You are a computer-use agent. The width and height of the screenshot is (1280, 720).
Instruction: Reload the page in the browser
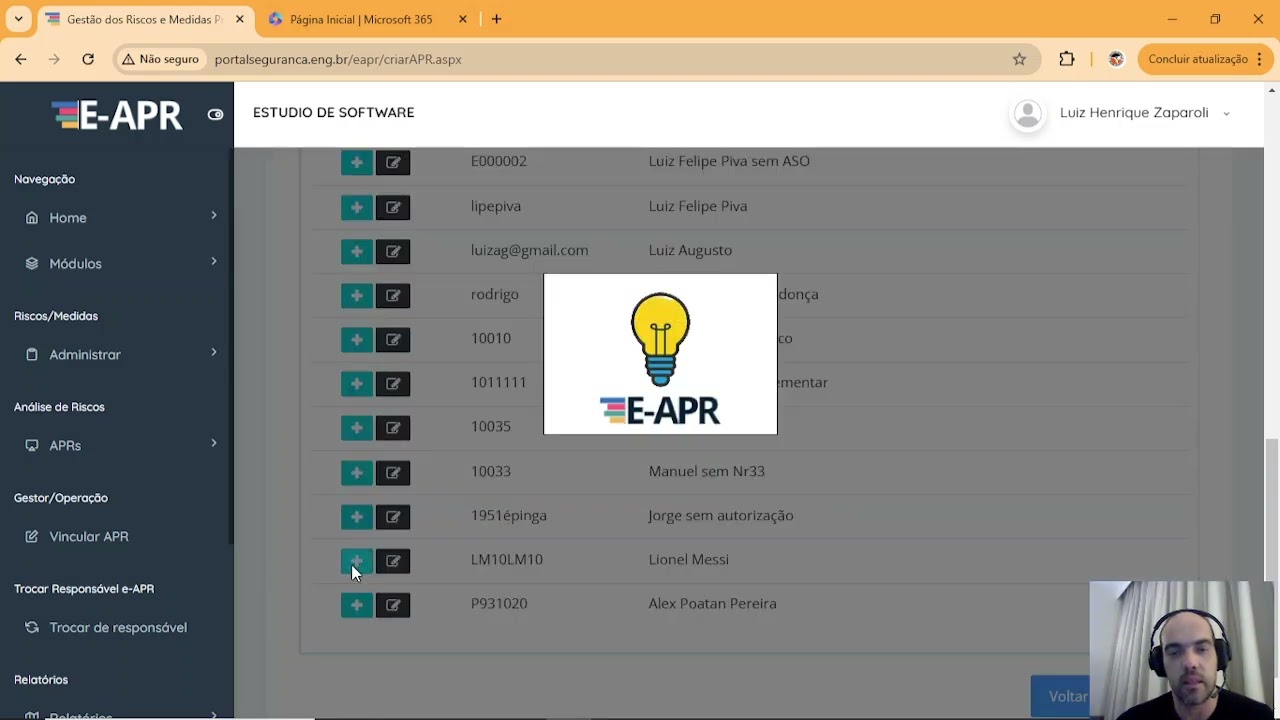(x=88, y=59)
